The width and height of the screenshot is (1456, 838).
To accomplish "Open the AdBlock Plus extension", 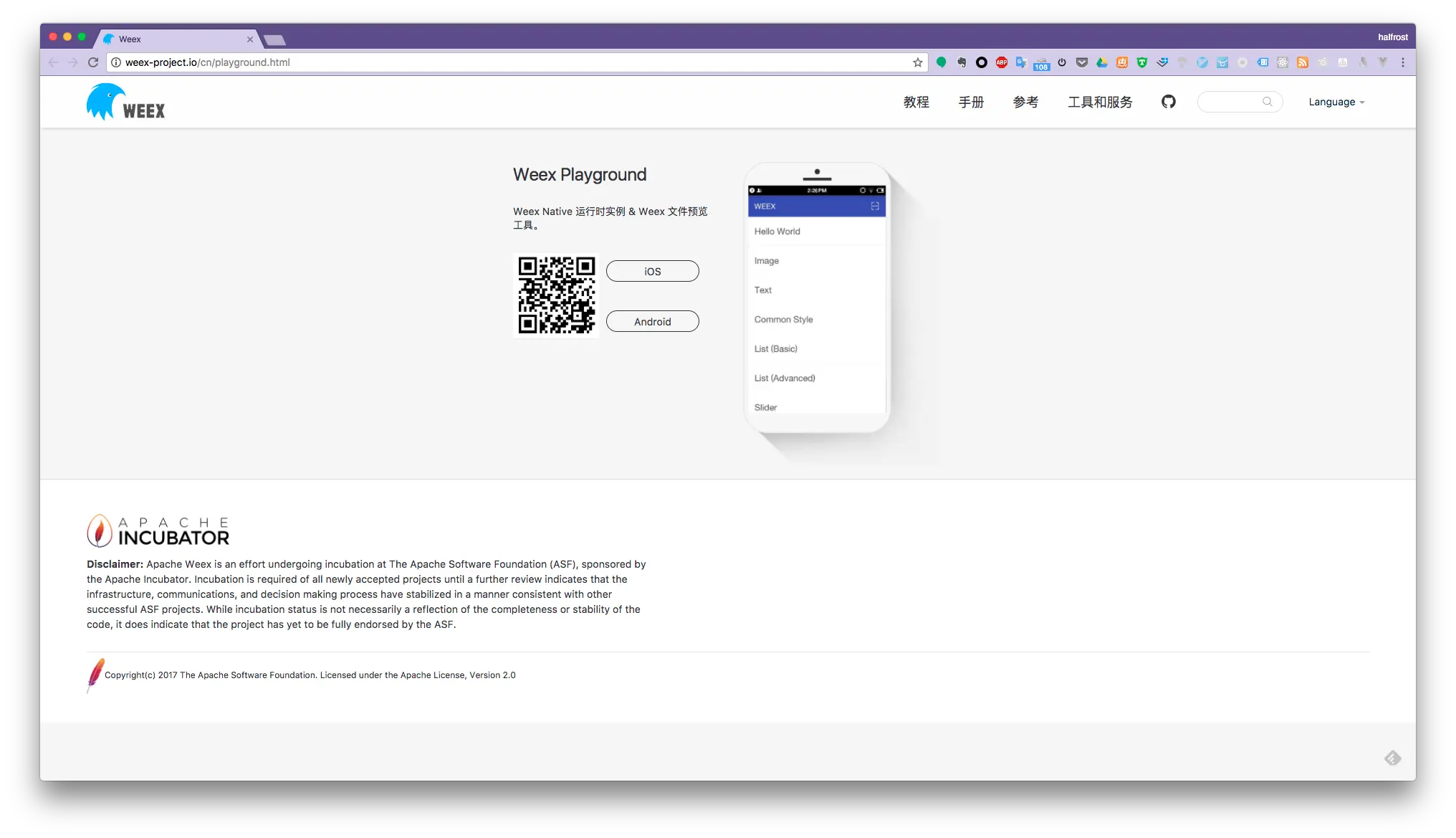I will tap(1002, 62).
